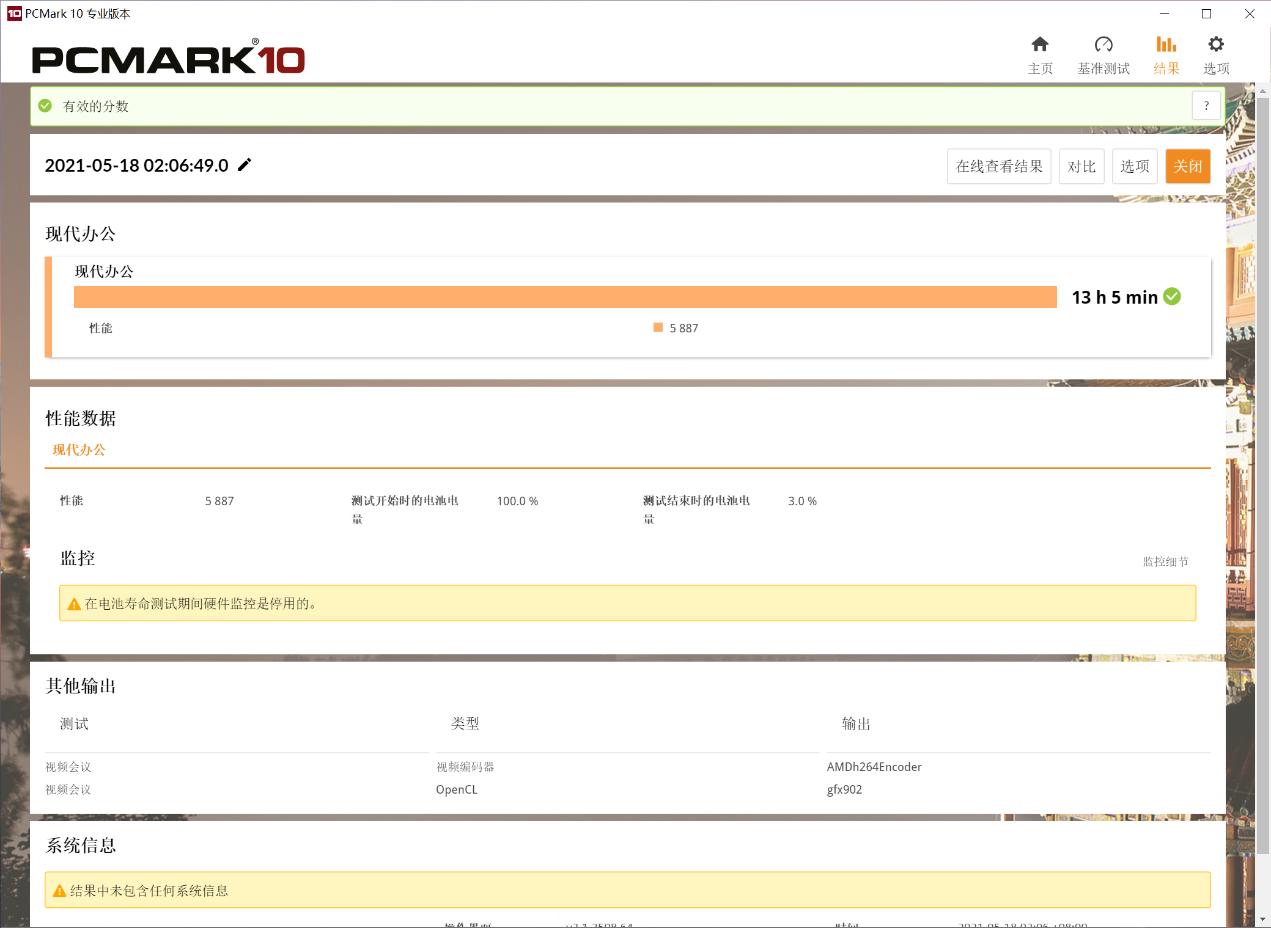Click the 选项 button next to 对比
This screenshot has width=1271, height=928.
click(x=1135, y=166)
